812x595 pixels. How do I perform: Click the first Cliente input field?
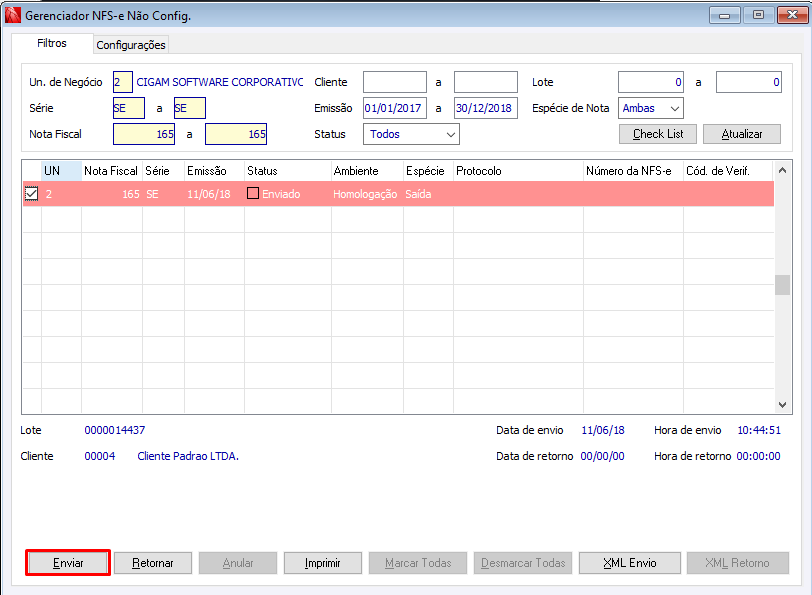coord(395,82)
